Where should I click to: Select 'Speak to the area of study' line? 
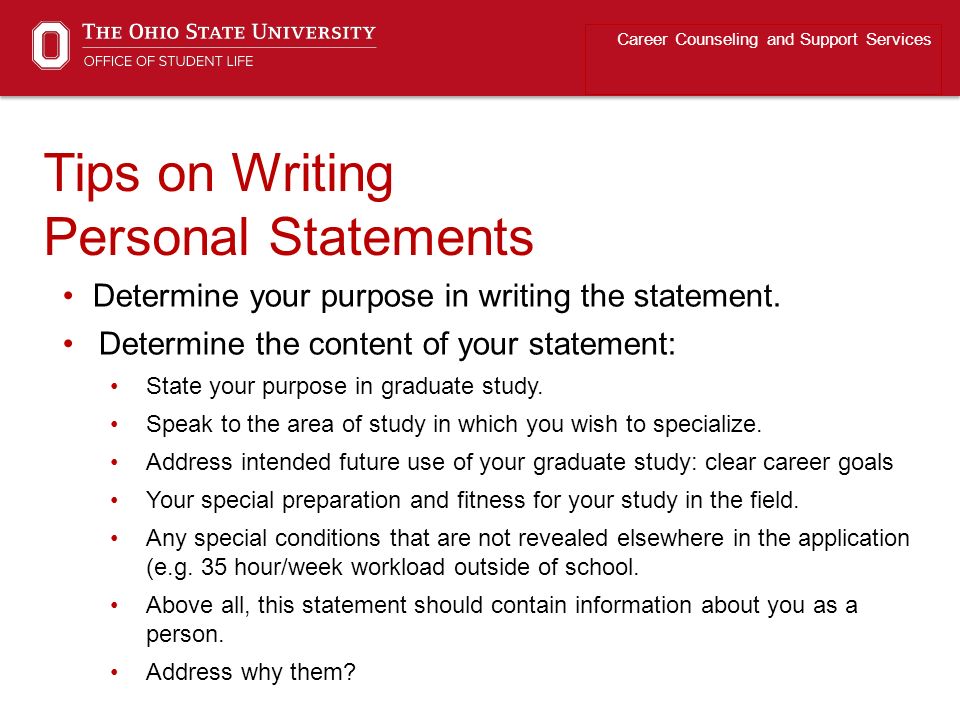454,424
